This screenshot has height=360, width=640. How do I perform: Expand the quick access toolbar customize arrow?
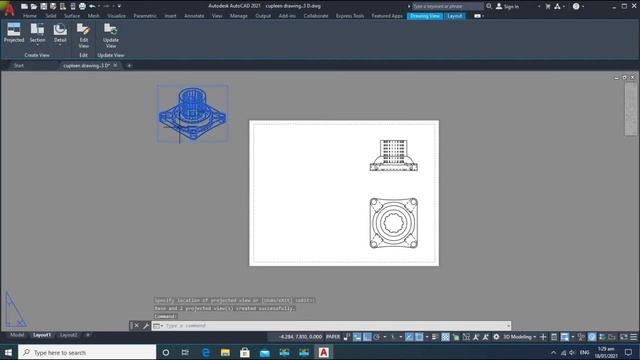(x=119, y=6)
